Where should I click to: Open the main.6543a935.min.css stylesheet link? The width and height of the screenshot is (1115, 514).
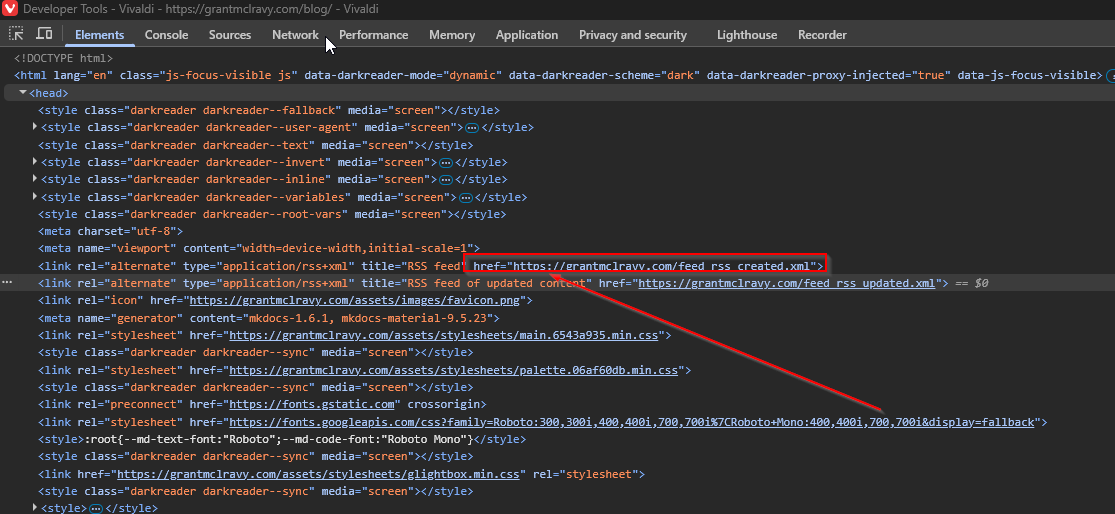coord(446,335)
